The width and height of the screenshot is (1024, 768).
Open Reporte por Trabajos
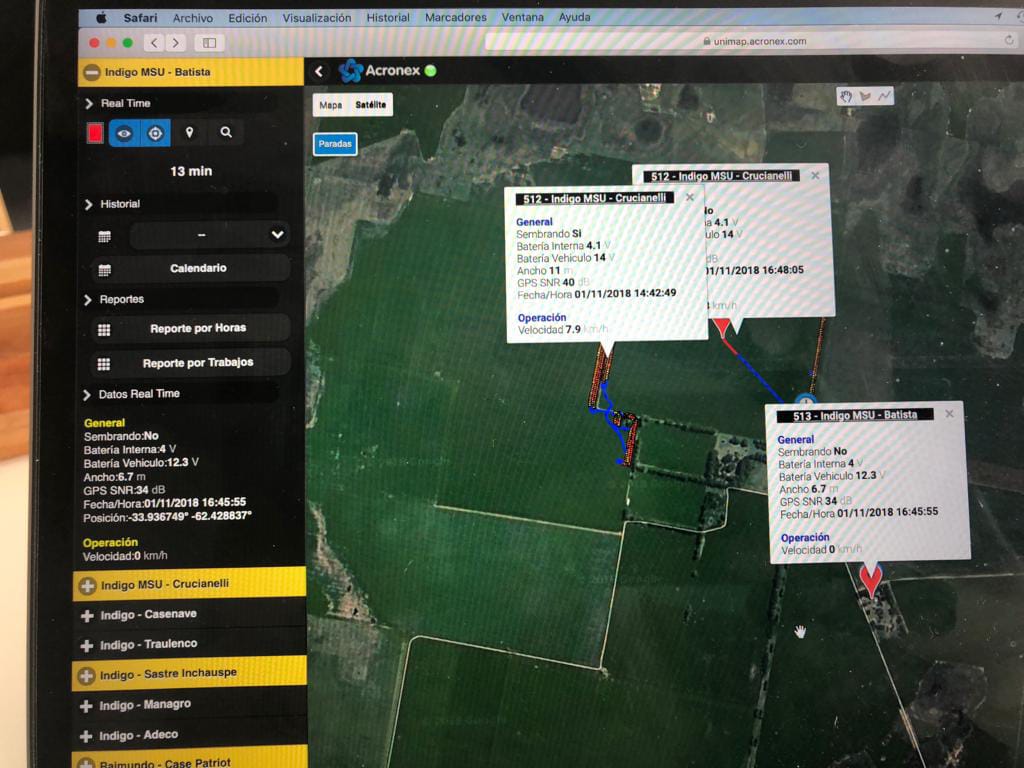click(x=198, y=362)
